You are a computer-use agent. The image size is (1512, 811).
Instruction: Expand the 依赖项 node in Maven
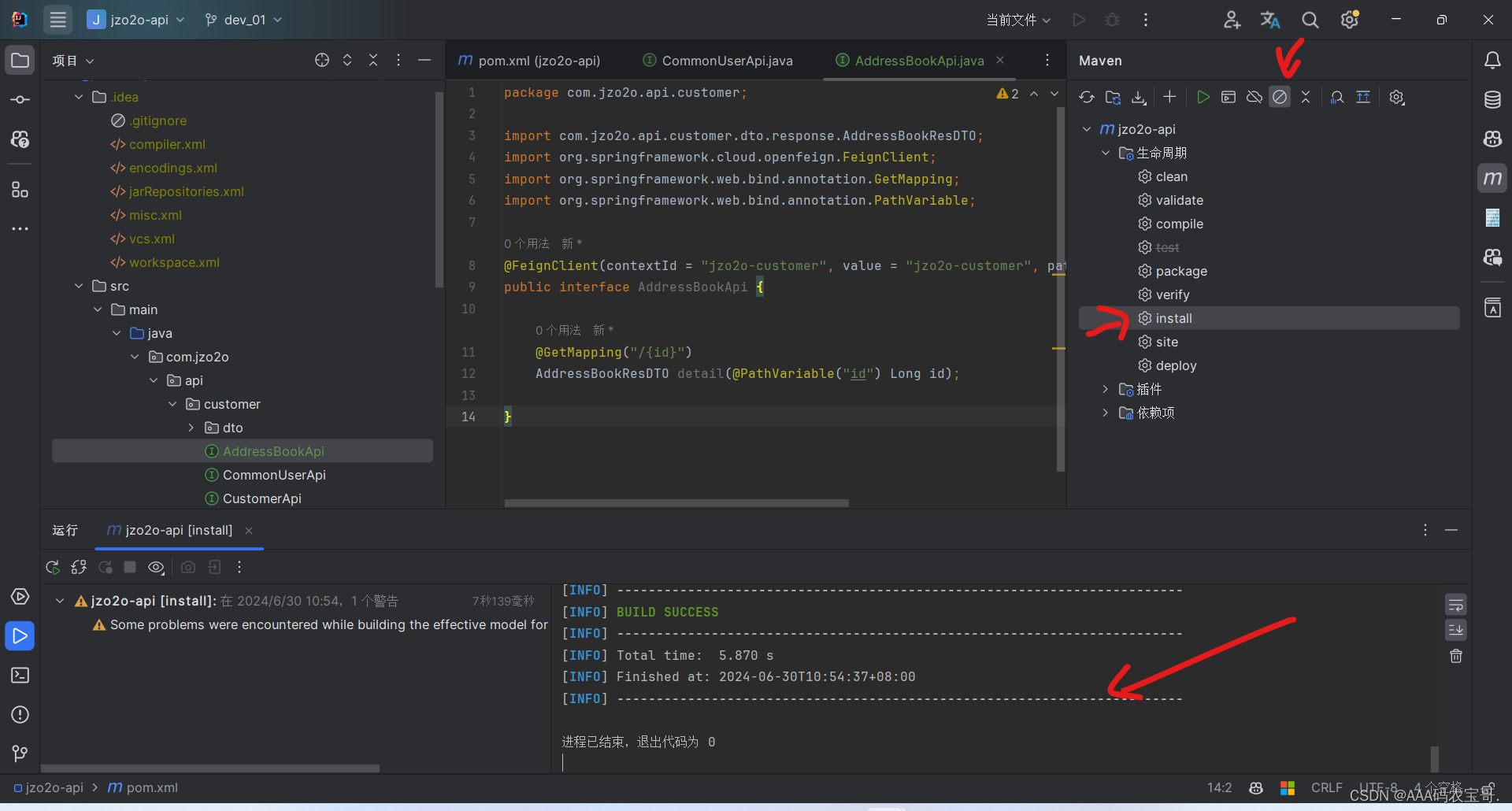1106,413
